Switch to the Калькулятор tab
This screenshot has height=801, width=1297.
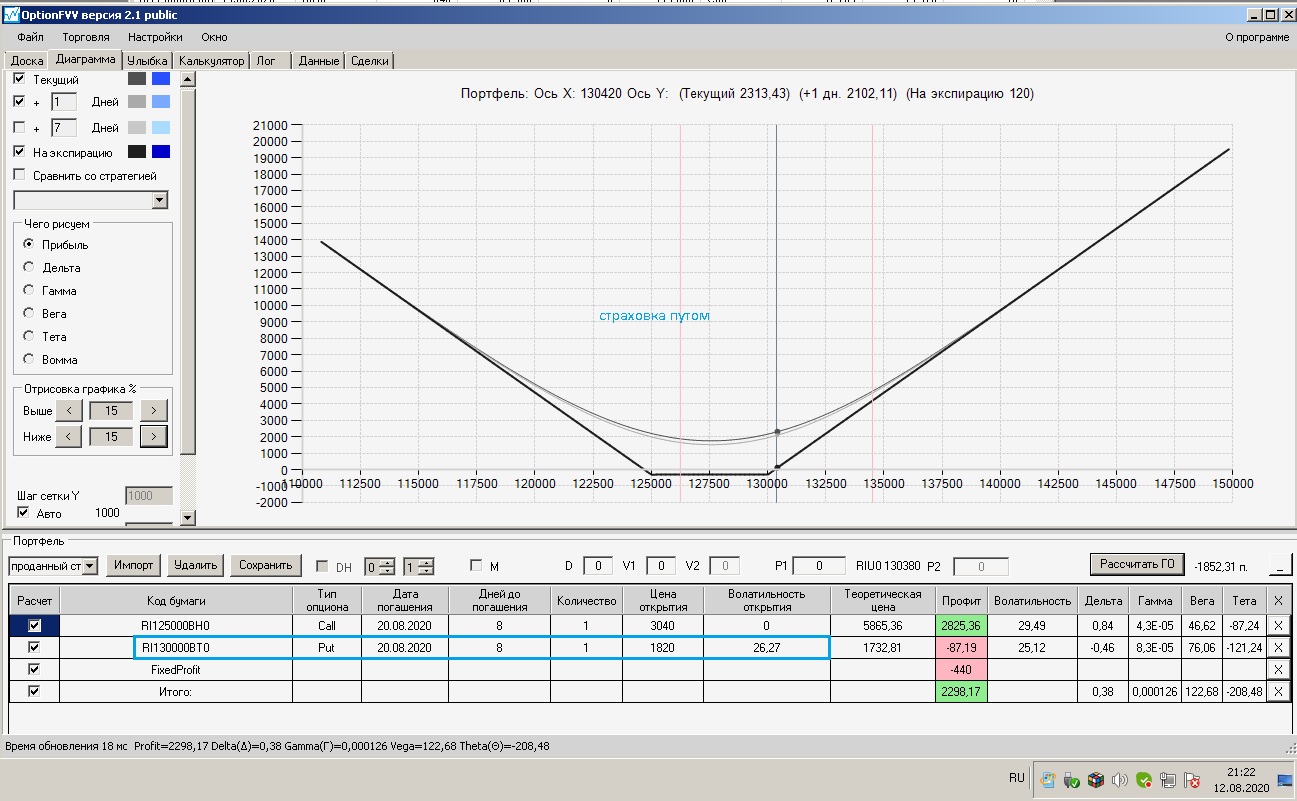(211, 61)
